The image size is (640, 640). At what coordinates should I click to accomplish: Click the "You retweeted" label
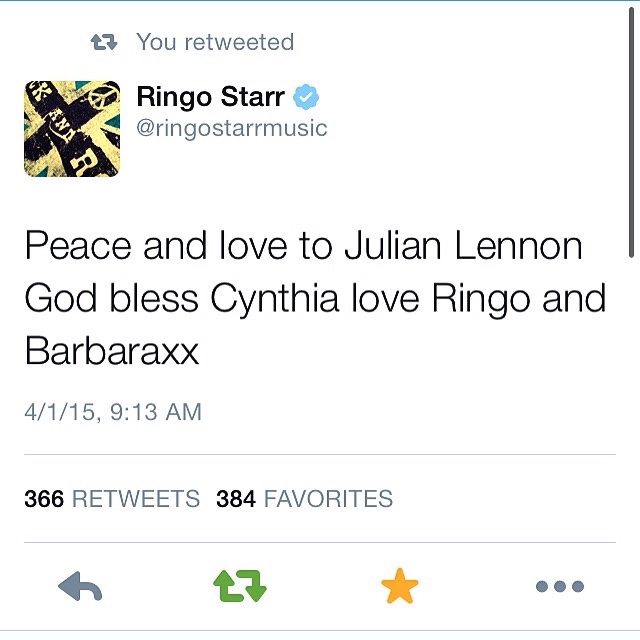(x=215, y=42)
